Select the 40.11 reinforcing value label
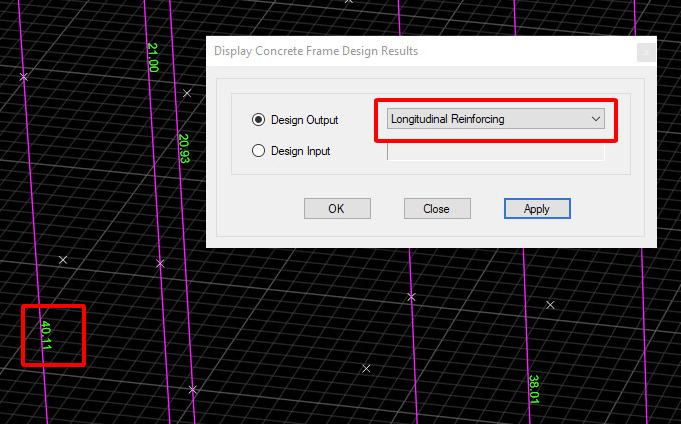 point(46,335)
